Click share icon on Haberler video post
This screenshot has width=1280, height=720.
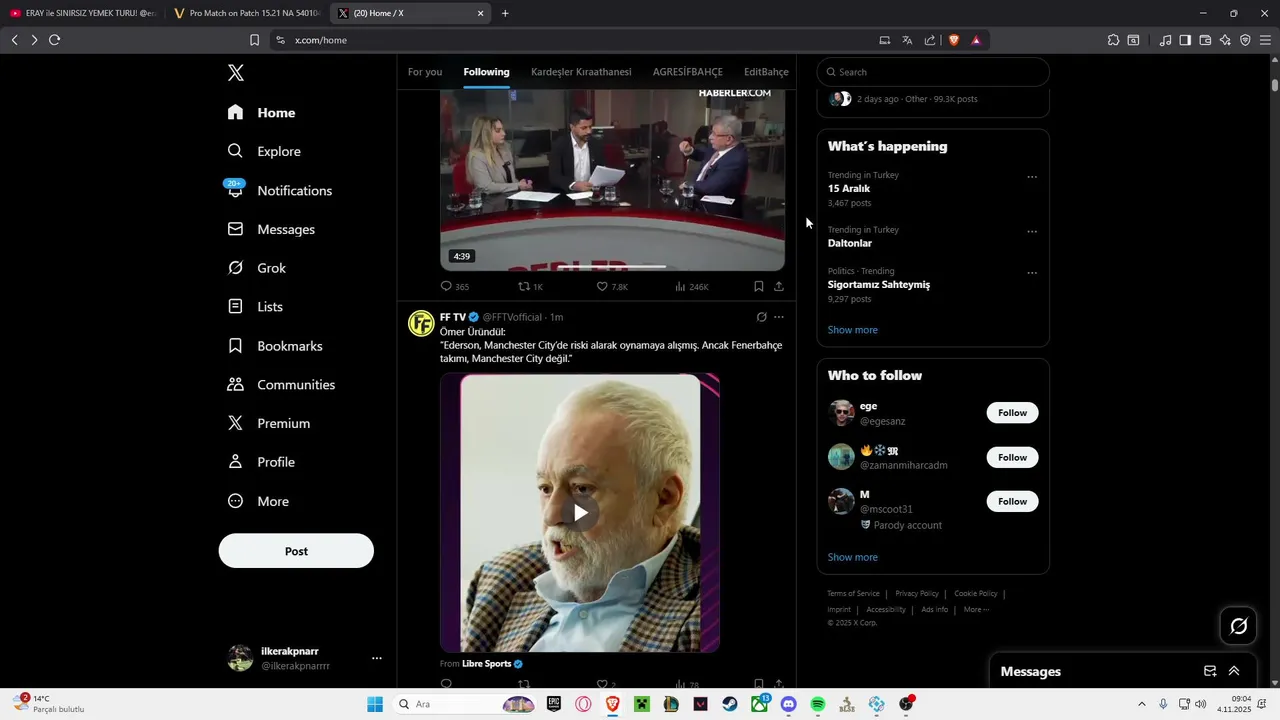(x=779, y=286)
